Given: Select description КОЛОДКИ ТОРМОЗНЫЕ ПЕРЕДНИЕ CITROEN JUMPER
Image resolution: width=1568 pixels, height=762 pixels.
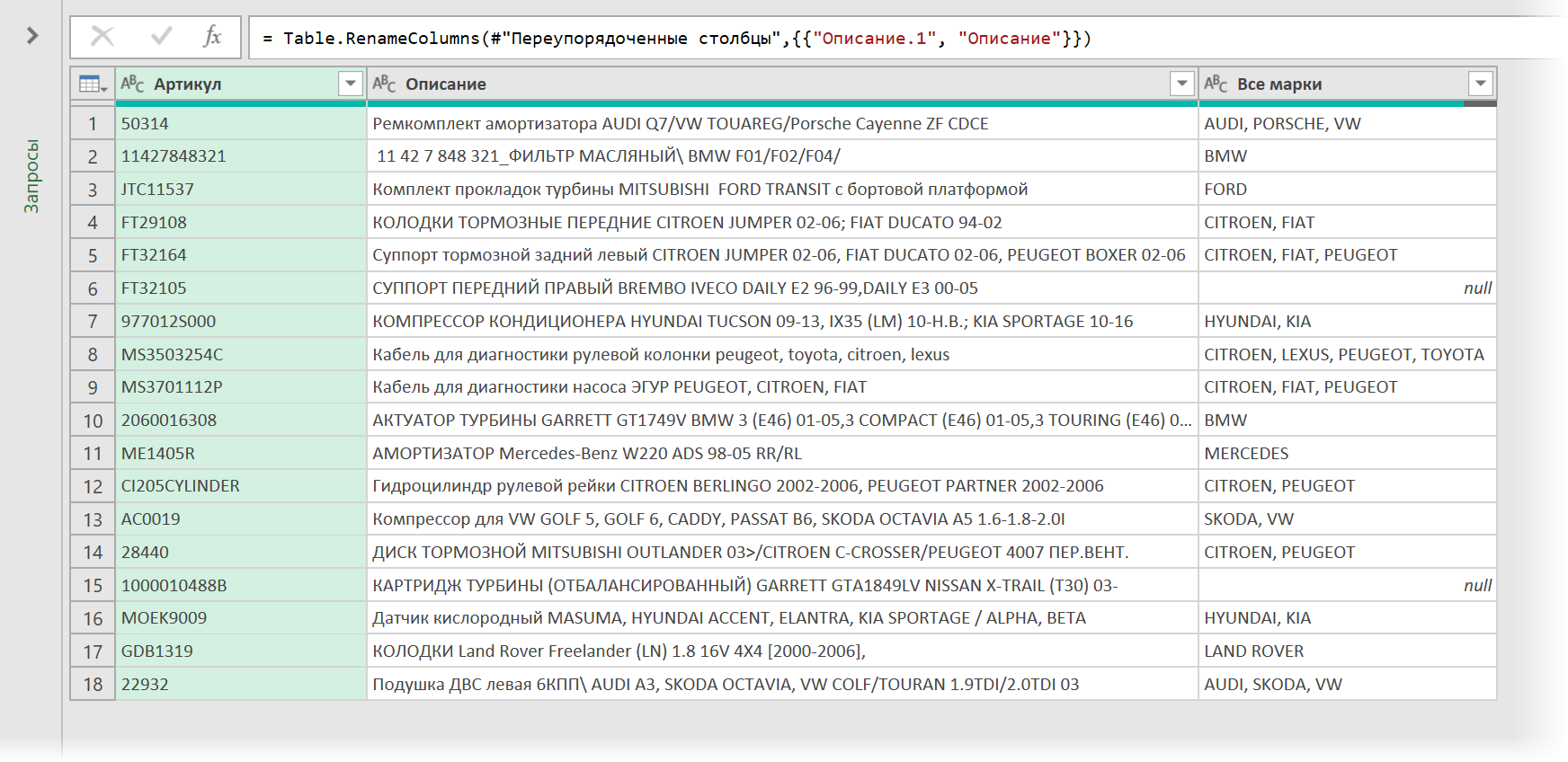Looking at the screenshot, I should tap(782, 222).
